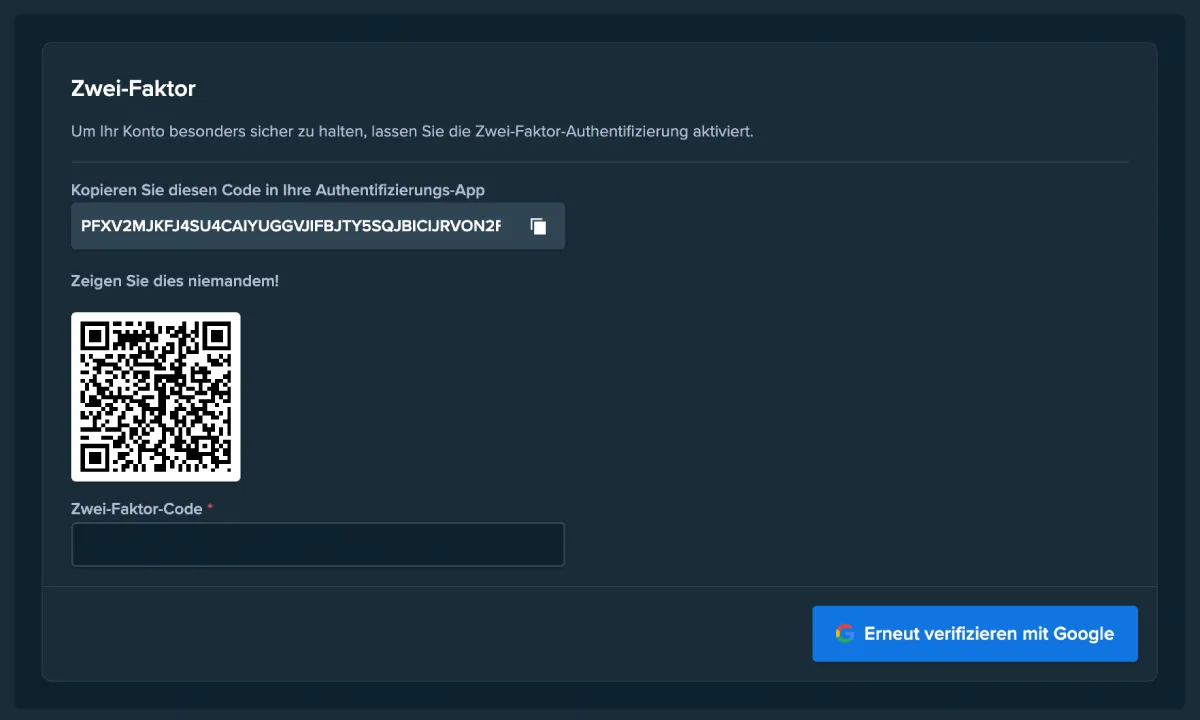This screenshot has height=720, width=1200.
Task: Click the Um Ihr Konto description sentence
Action: coord(411,131)
